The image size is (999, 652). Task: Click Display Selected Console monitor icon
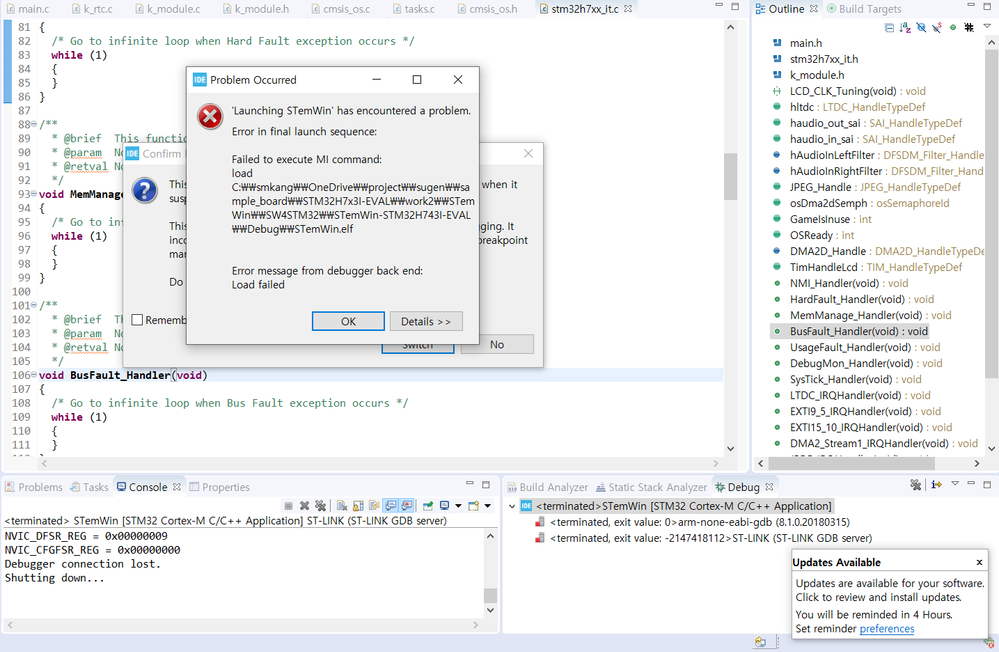pos(444,505)
